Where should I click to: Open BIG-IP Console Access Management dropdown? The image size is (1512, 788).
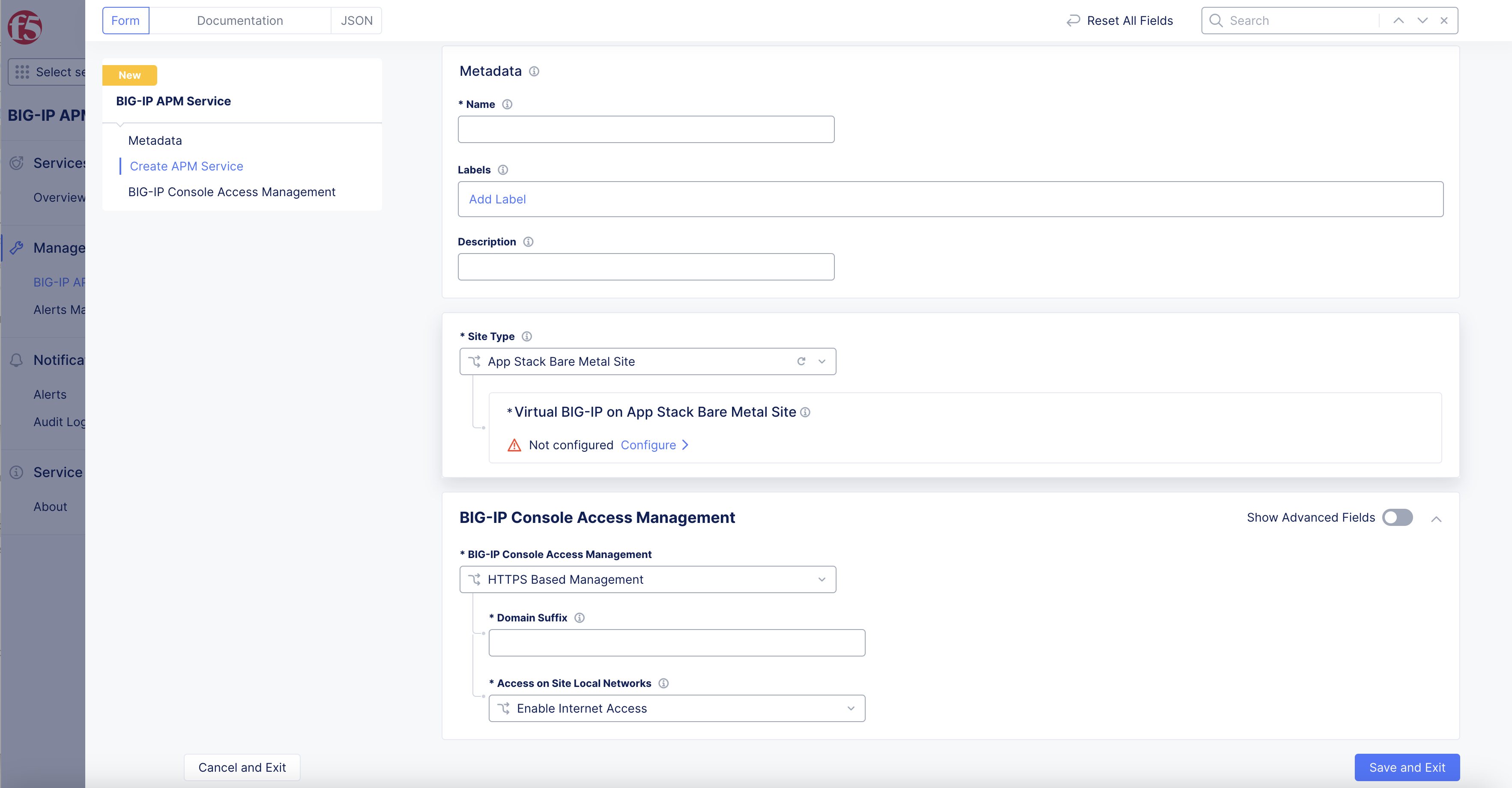[x=647, y=580]
